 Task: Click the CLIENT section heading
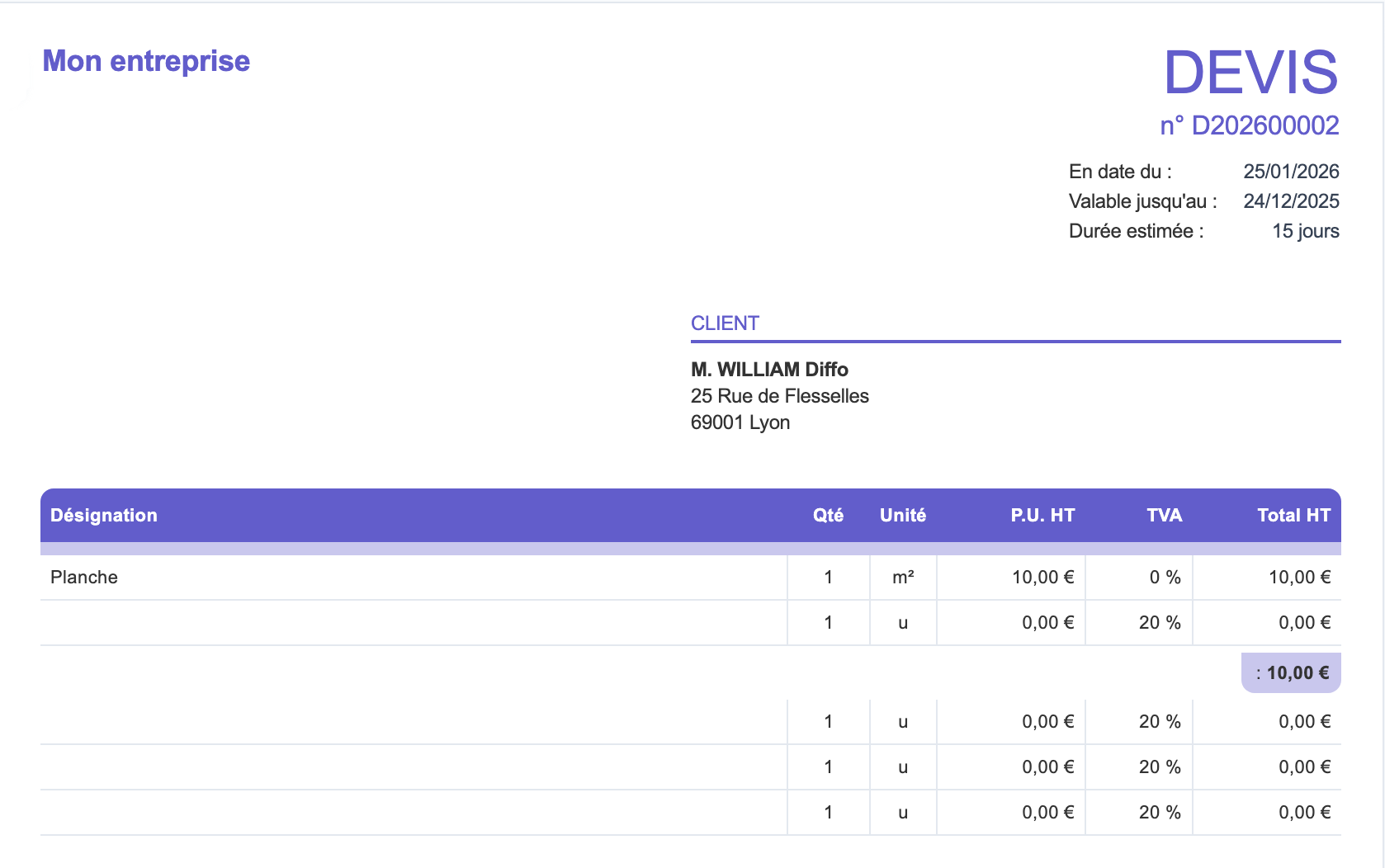(x=725, y=323)
